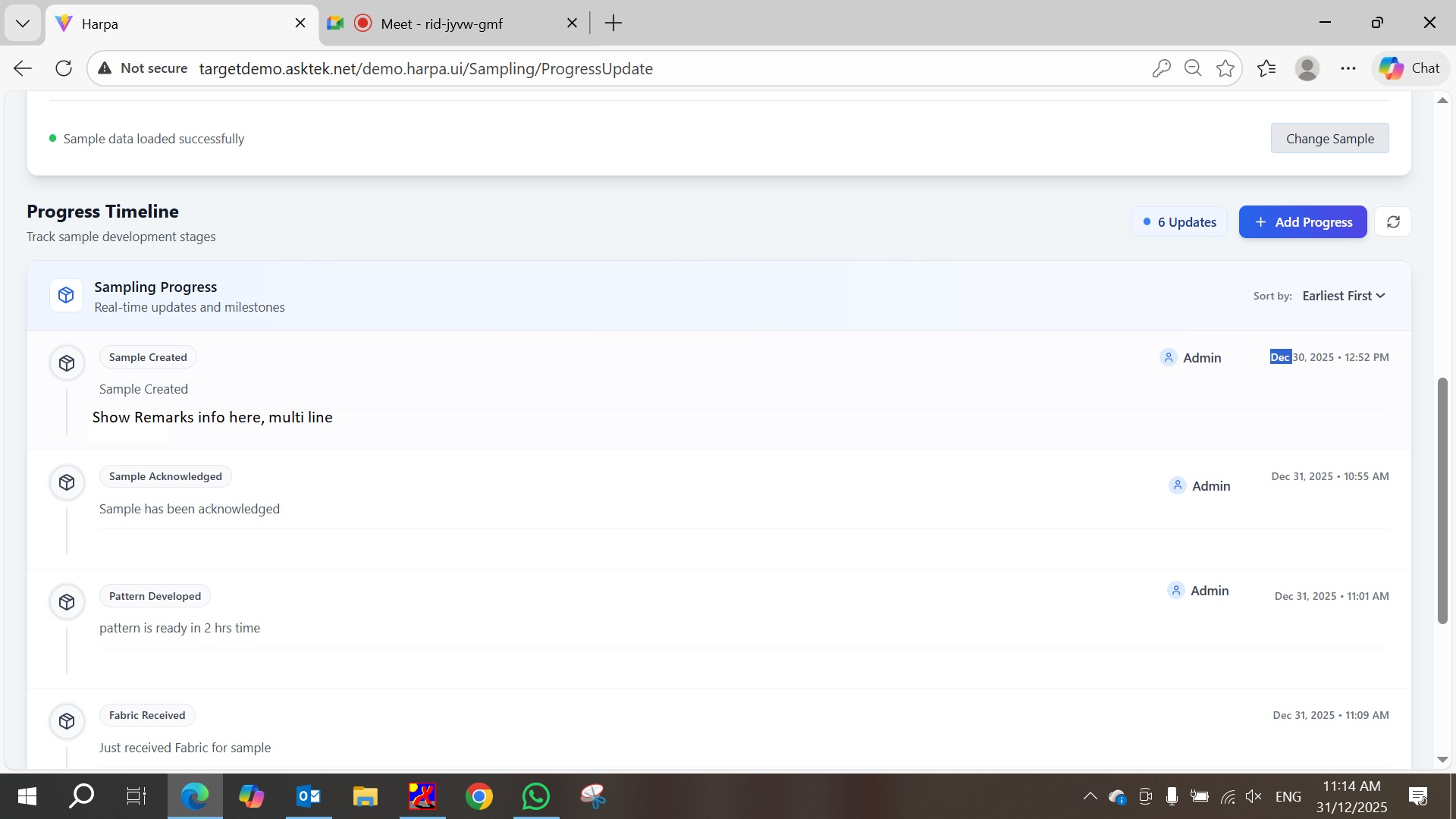
Task: Click Sample Created stage cube icon
Action: 67,363
